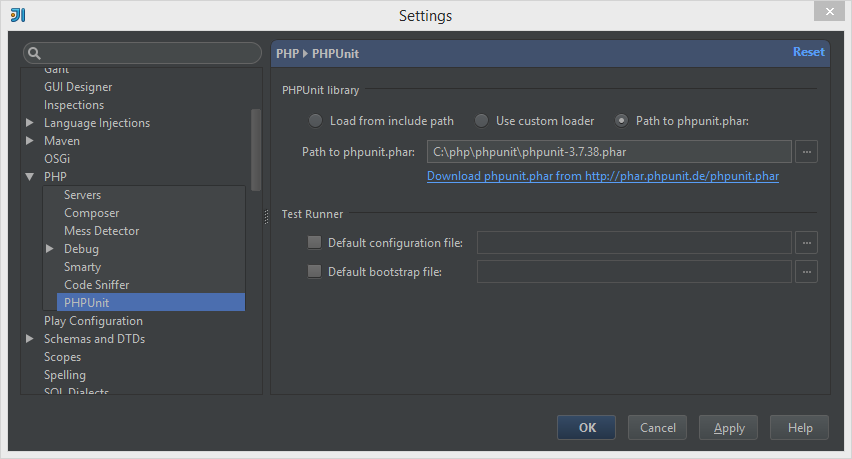Image resolution: width=852 pixels, height=459 pixels.
Task: Expand the Language Injections node
Action: pyautogui.click(x=30, y=123)
